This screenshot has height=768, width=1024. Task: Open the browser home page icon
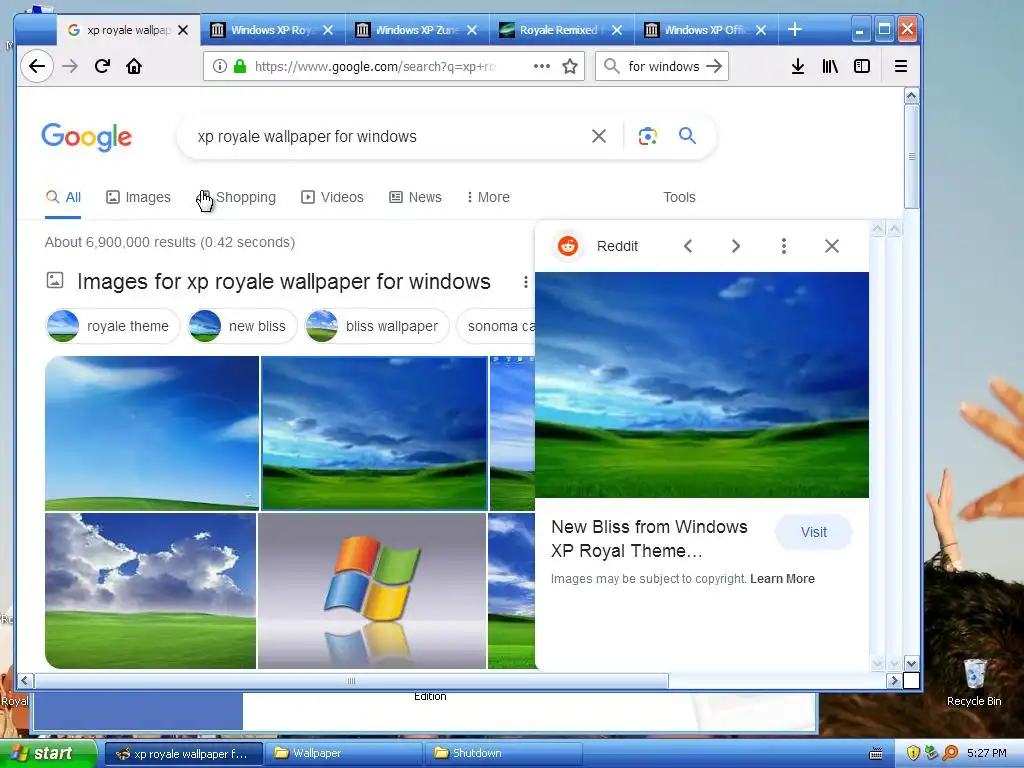(134, 66)
